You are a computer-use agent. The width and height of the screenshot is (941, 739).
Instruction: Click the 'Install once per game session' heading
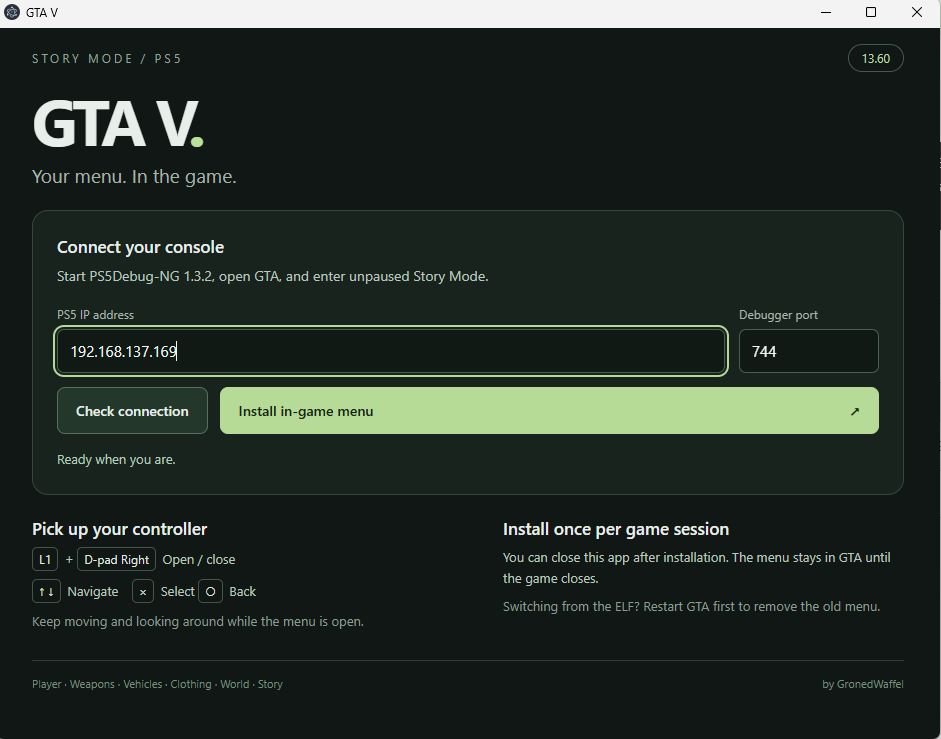click(x=616, y=529)
